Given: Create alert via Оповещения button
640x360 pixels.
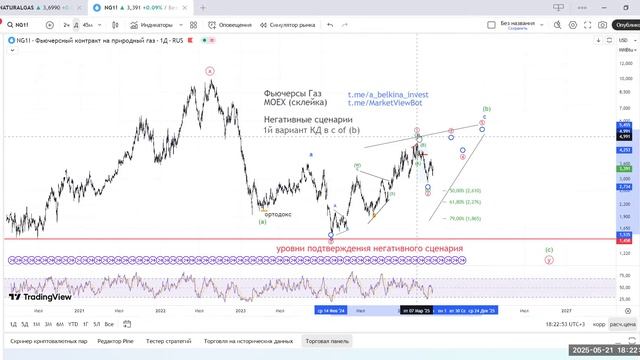Looking at the screenshot, I should pyautogui.click(x=230, y=25).
